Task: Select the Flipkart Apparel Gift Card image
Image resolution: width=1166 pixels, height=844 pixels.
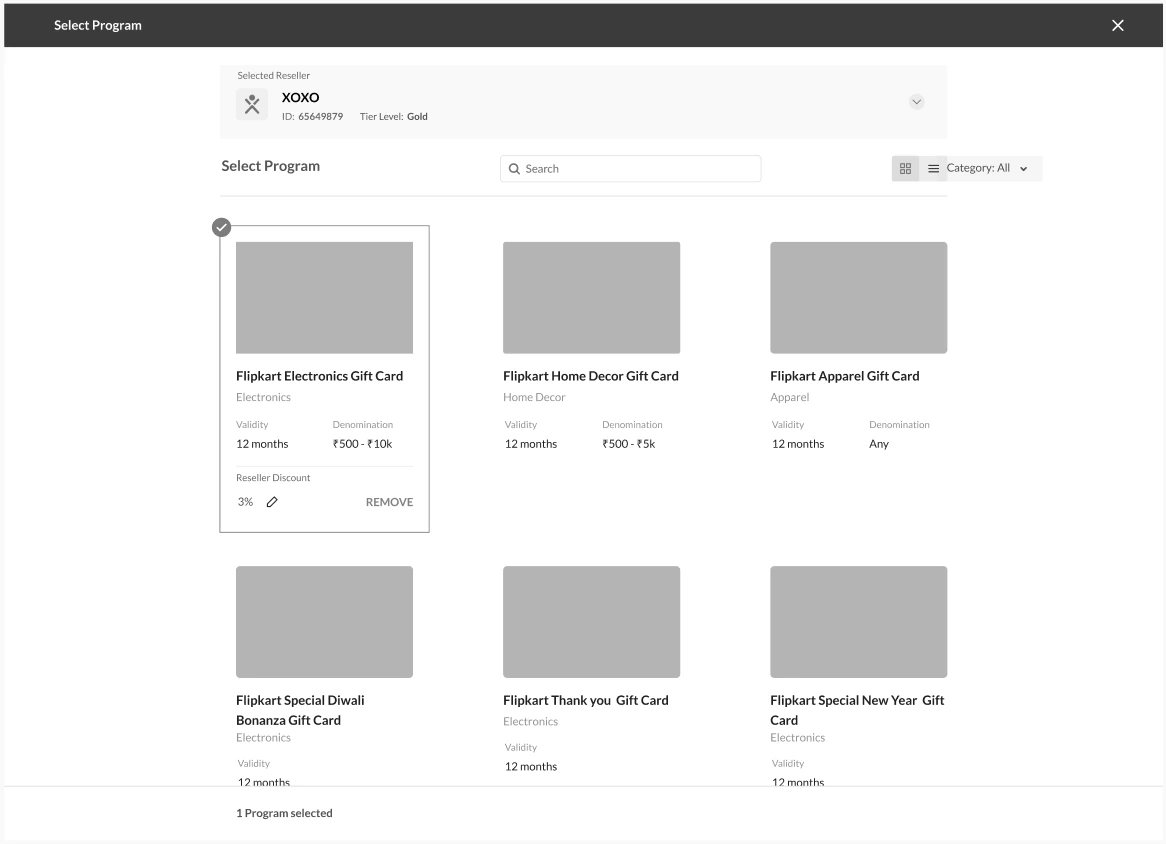Action: tap(858, 297)
